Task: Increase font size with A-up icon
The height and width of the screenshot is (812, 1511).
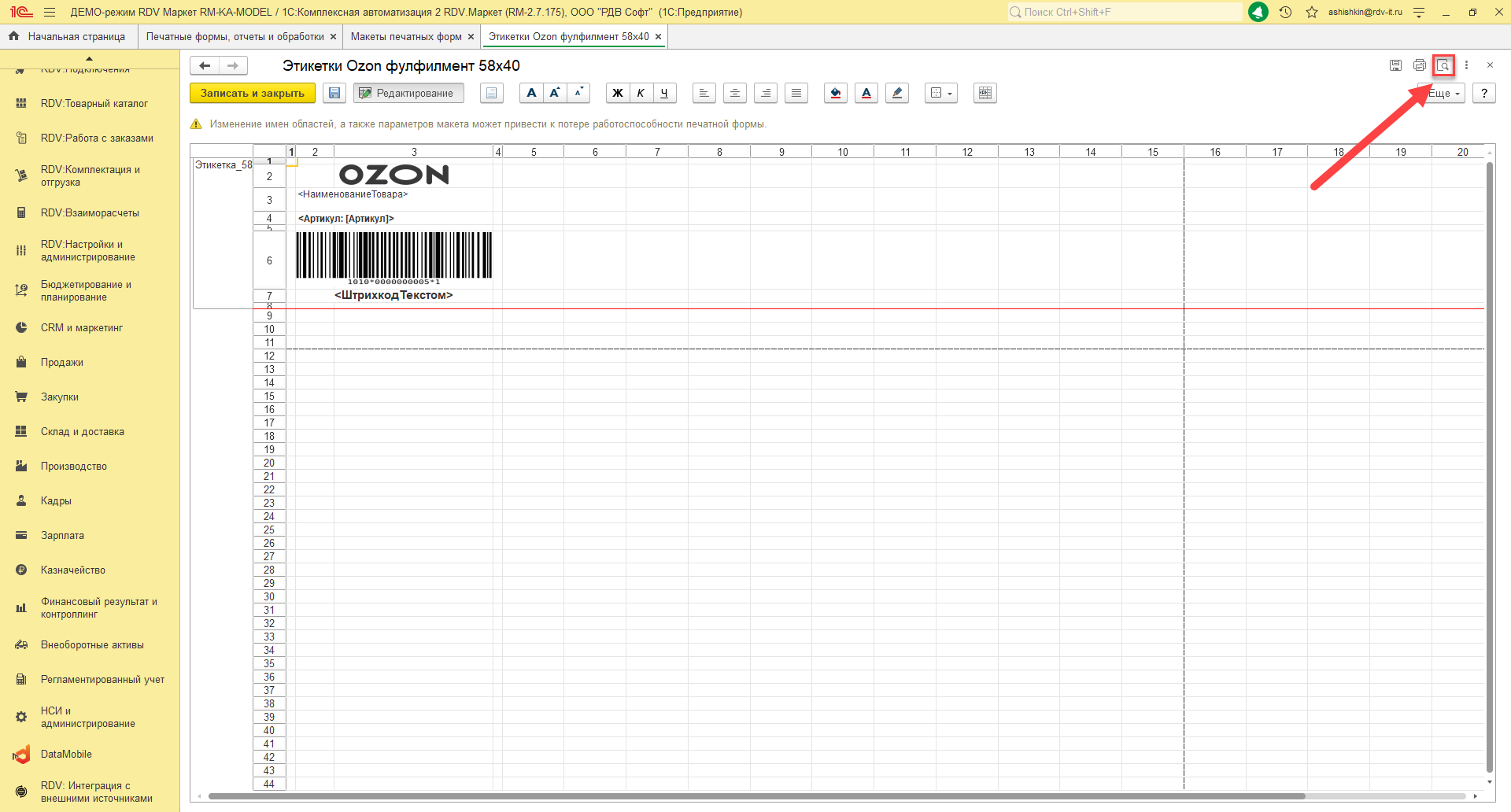Action: click(555, 93)
